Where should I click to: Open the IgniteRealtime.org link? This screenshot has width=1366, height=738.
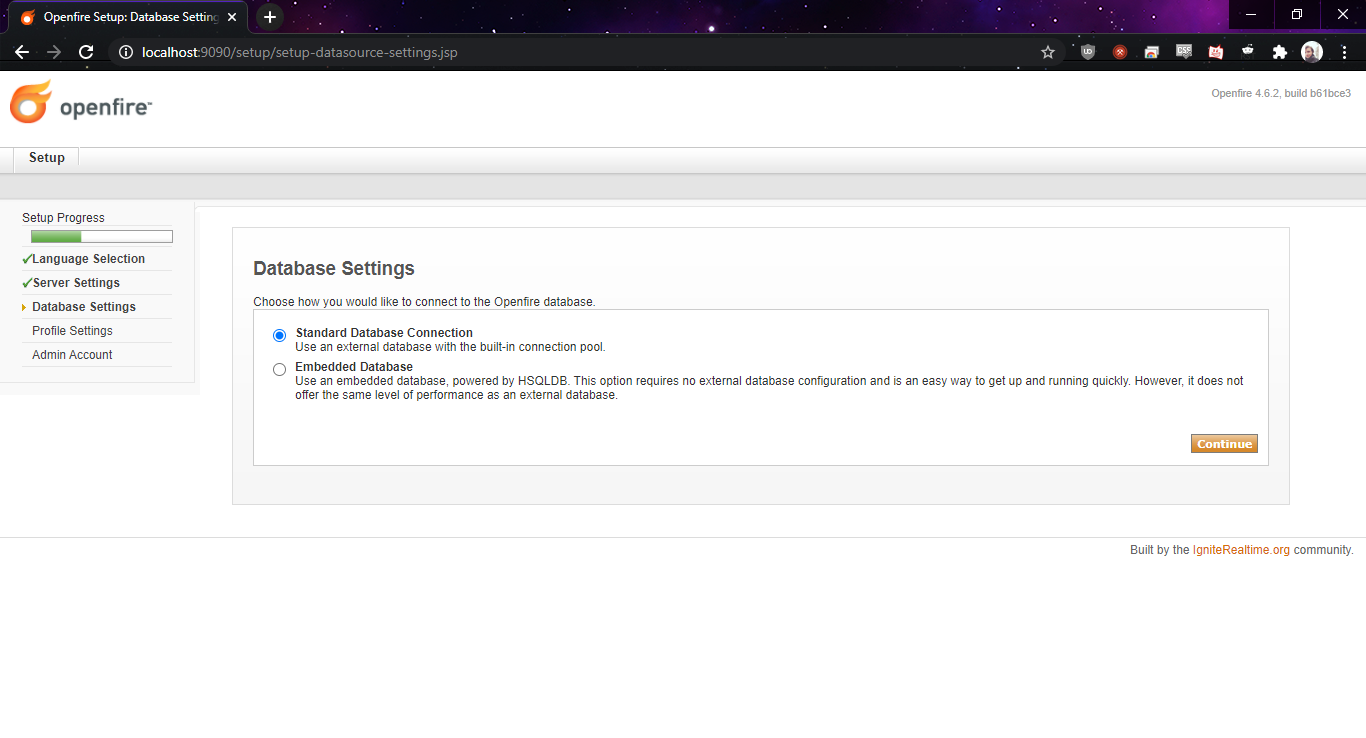[1241, 550]
